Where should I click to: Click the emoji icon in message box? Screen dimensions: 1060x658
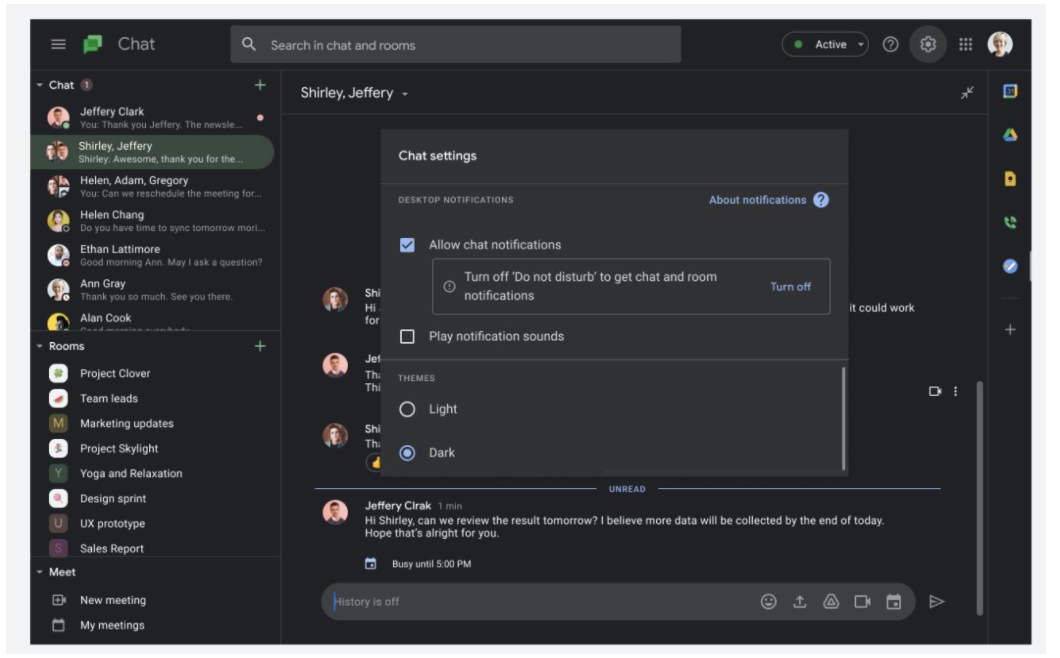click(x=768, y=602)
